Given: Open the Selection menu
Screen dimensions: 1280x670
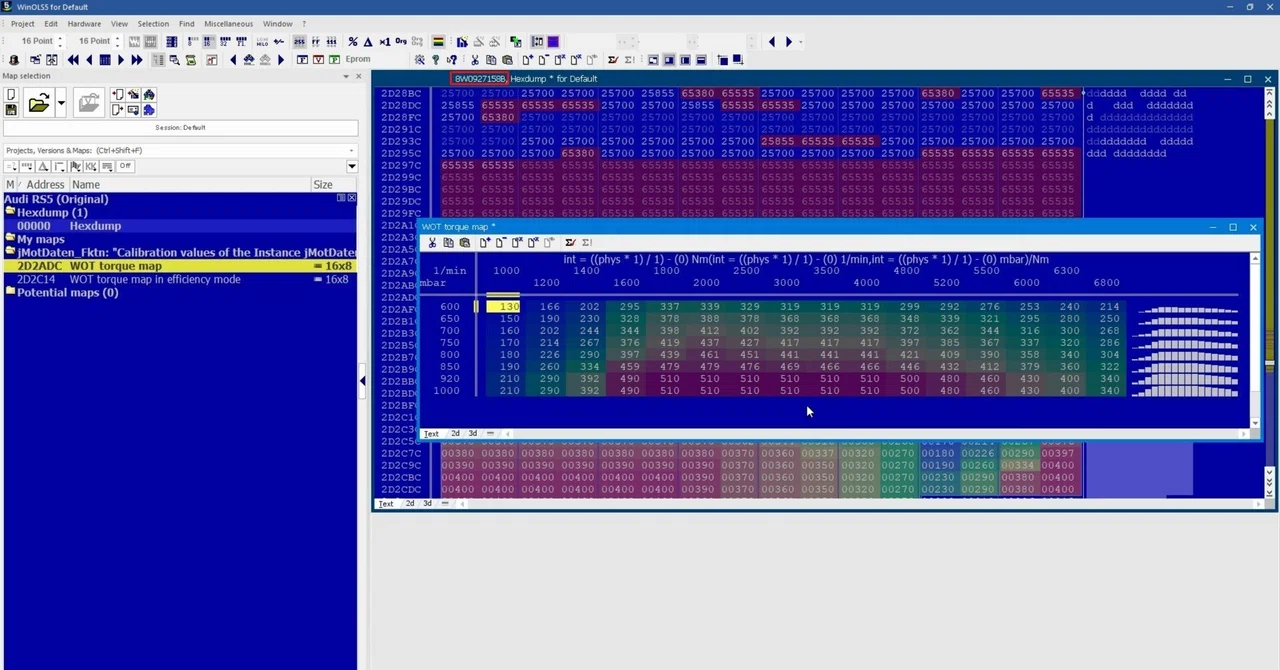Looking at the screenshot, I should pyautogui.click(x=153, y=24).
